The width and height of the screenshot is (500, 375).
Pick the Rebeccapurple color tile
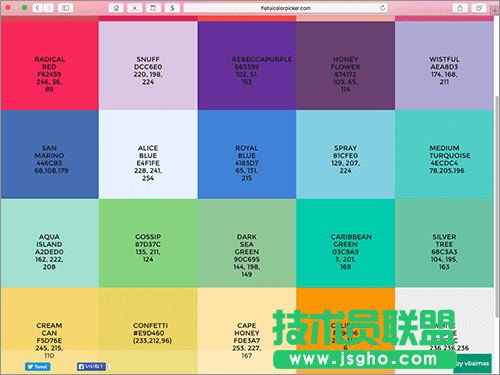(247, 66)
